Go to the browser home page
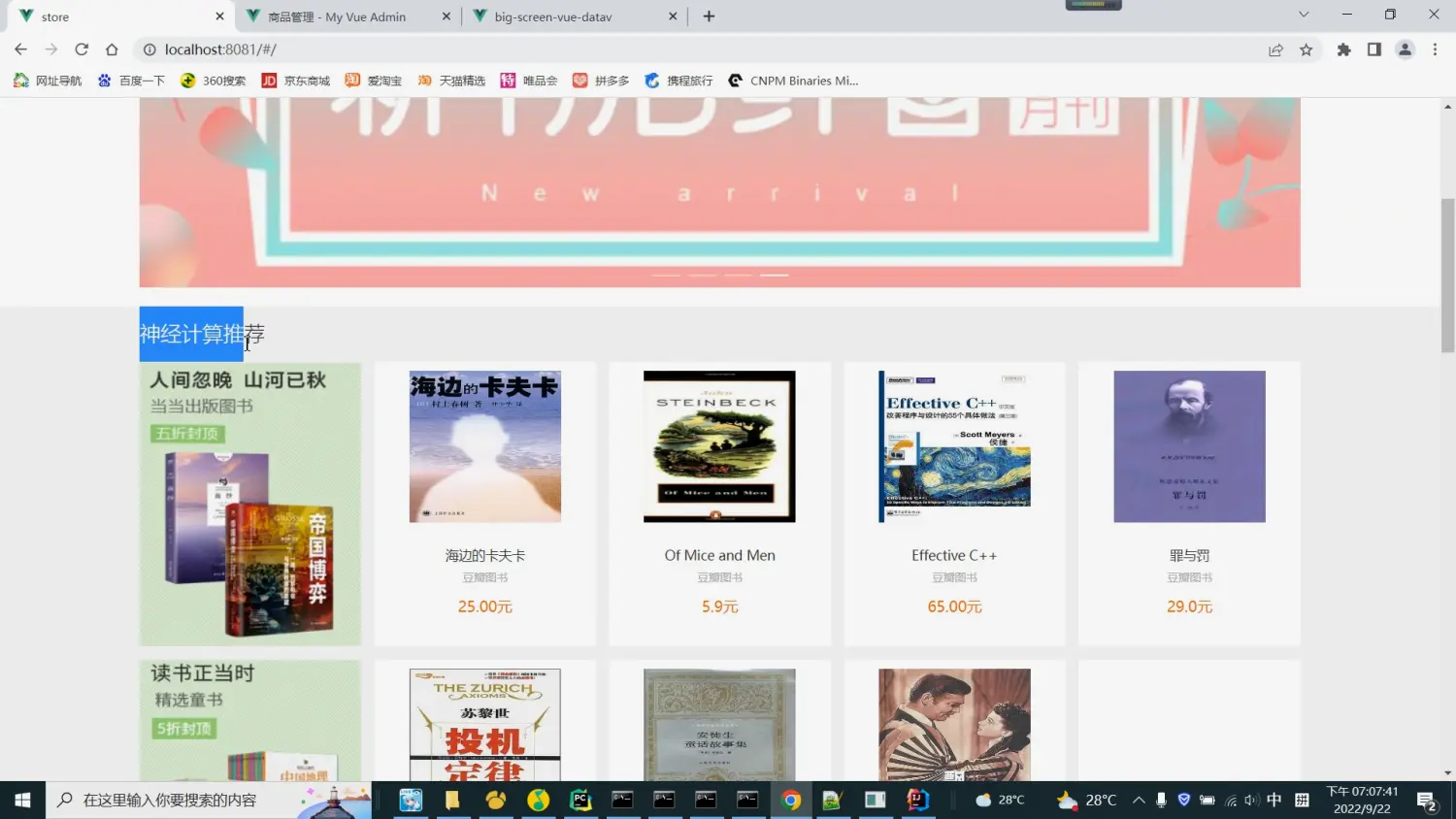This screenshot has height=819, width=1456. coord(112,49)
